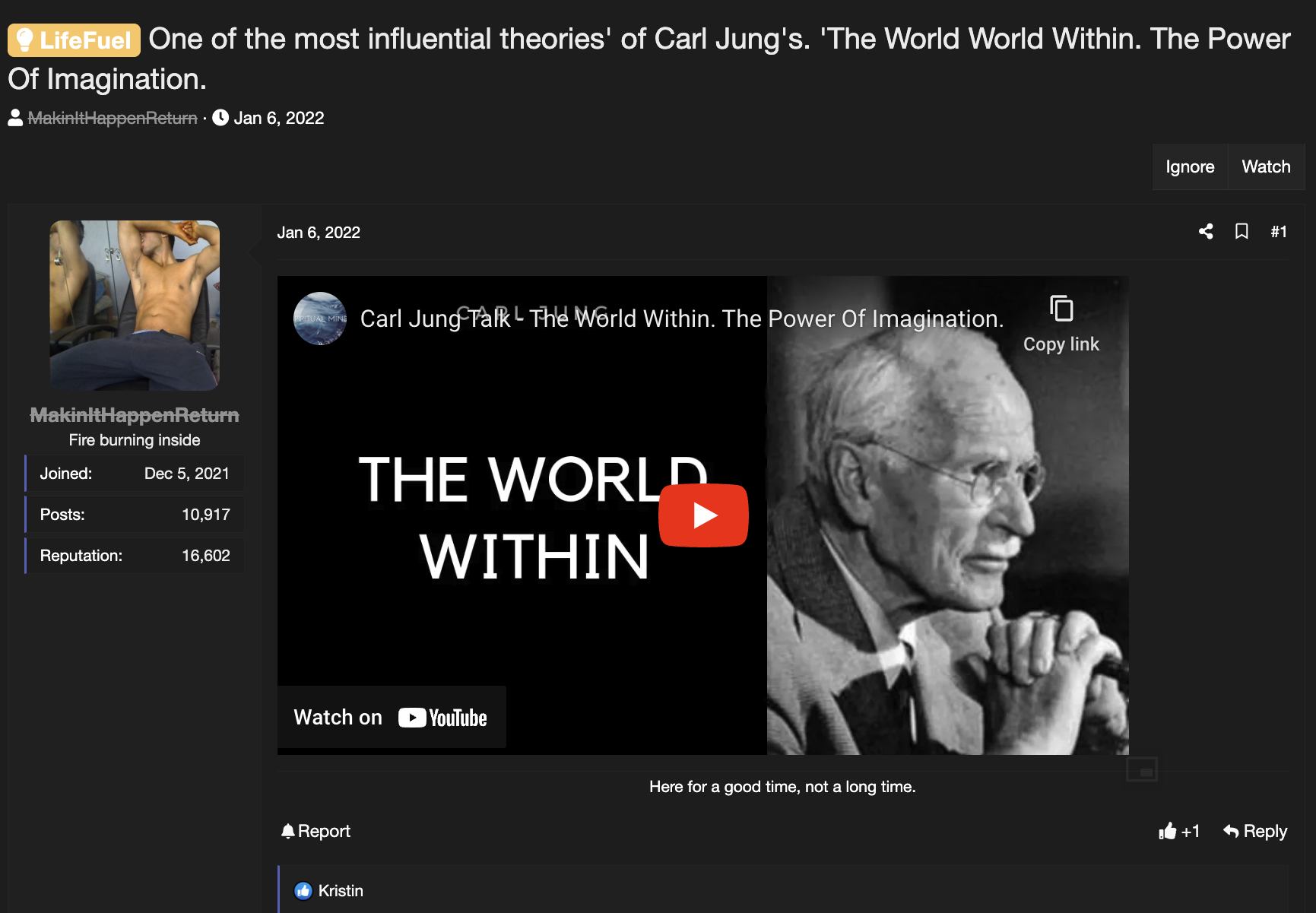Play the embedded YouTube video
The image size is (1316, 913).
coord(703,515)
